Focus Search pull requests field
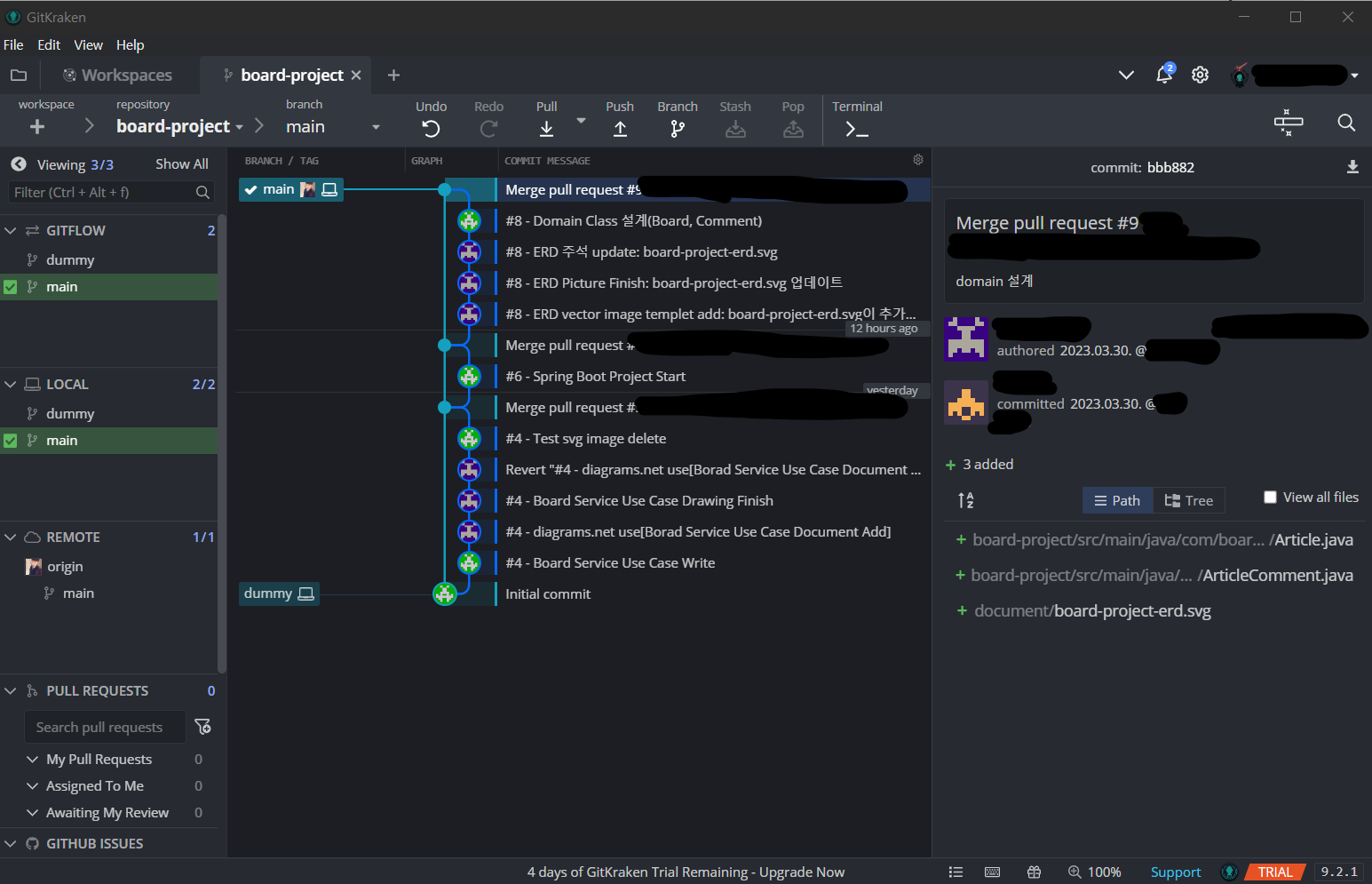Viewport: 1372px width, 884px height. coord(105,727)
